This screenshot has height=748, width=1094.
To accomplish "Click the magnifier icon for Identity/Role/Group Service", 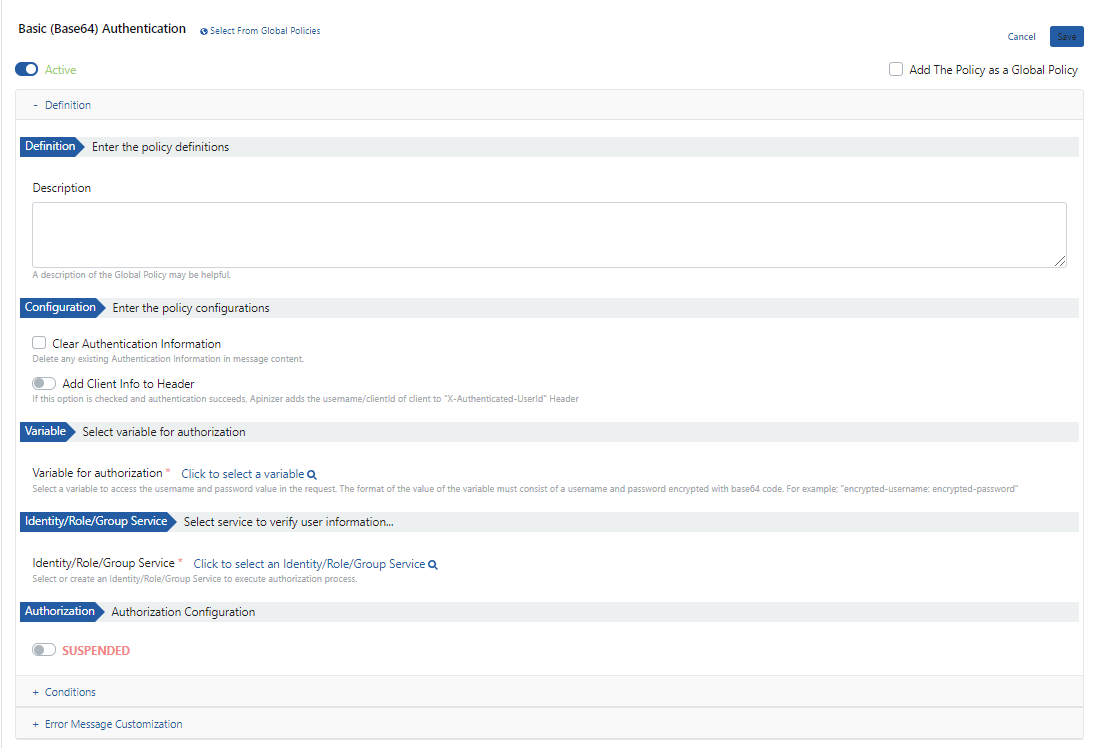I will pyautogui.click(x=433, y=565).
